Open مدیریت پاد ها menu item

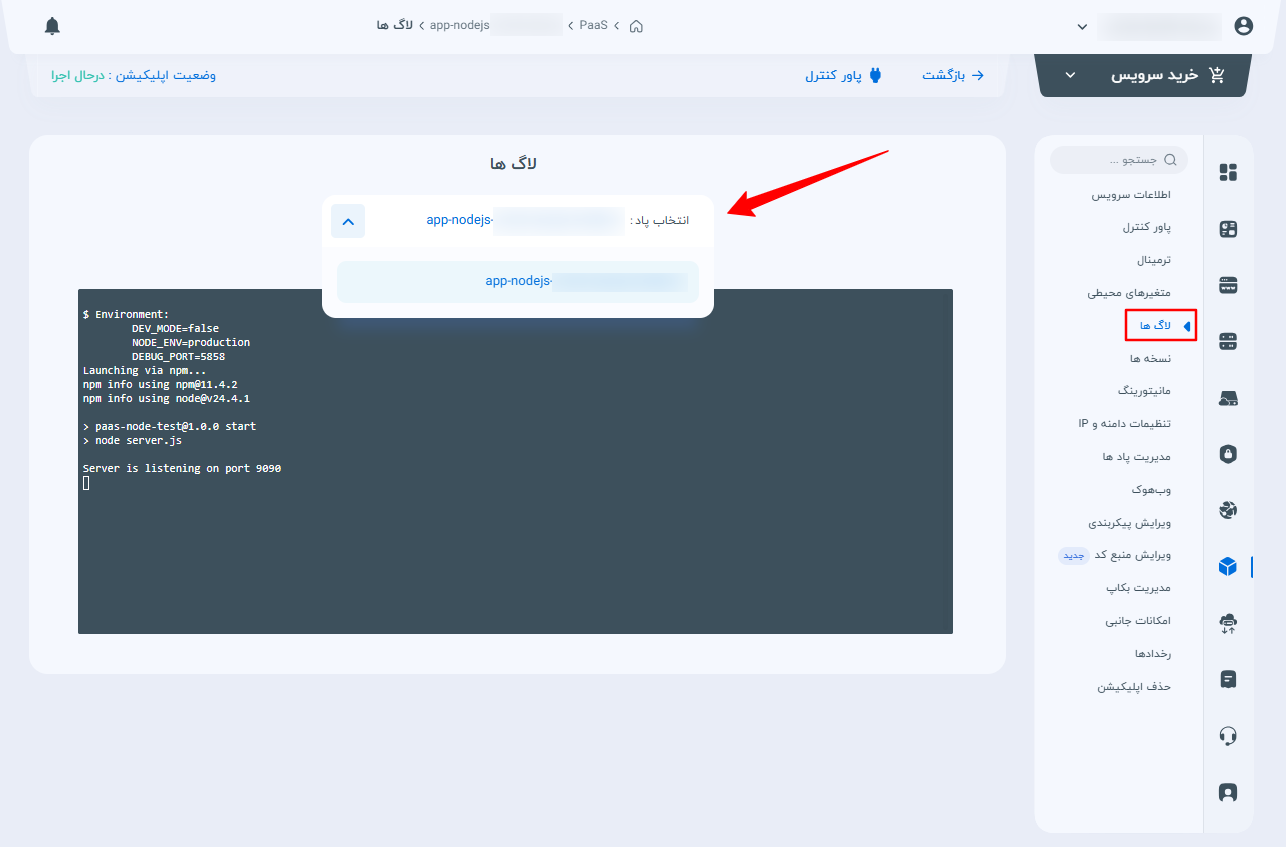point(1136,456)
